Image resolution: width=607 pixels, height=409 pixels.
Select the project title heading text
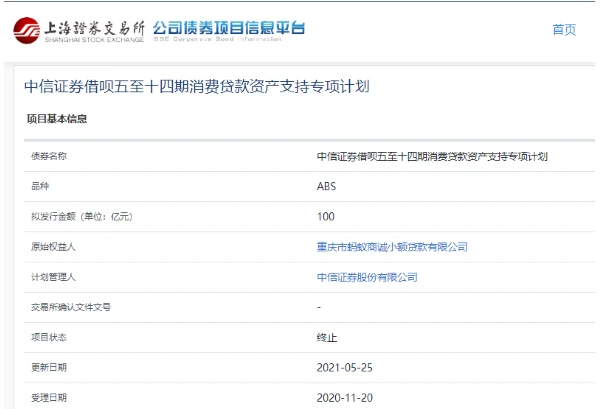(x=197, y=86)
